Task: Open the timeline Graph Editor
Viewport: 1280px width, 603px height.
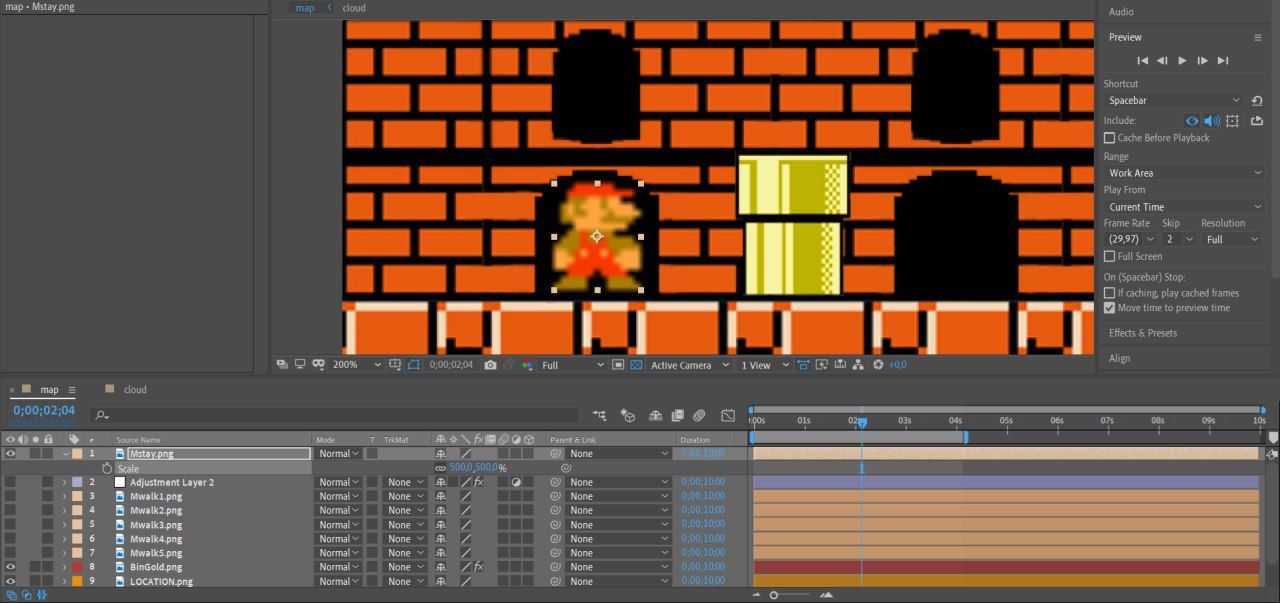Action: tap(728, 415)
